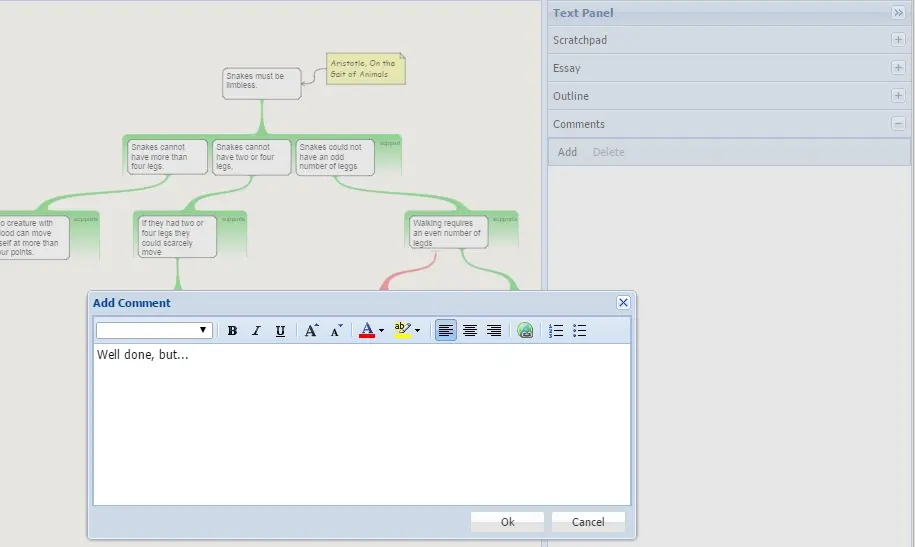The height and width of the screenshot is (547, 915).
Task: Toggle bold formatting in comment editor
Action: 232,331
